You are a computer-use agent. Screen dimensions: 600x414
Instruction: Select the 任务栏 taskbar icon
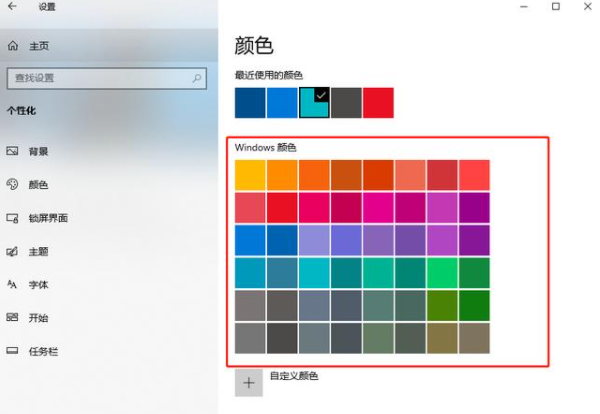click(x=13, y=351)
